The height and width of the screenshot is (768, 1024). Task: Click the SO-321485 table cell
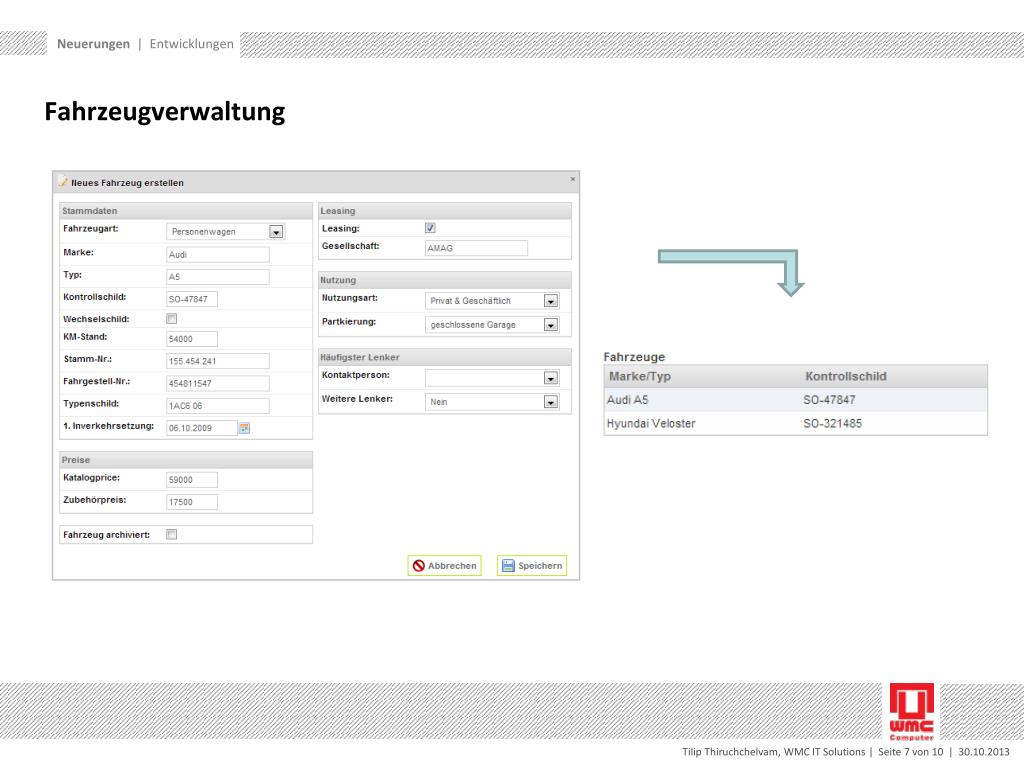click(833, 423)
